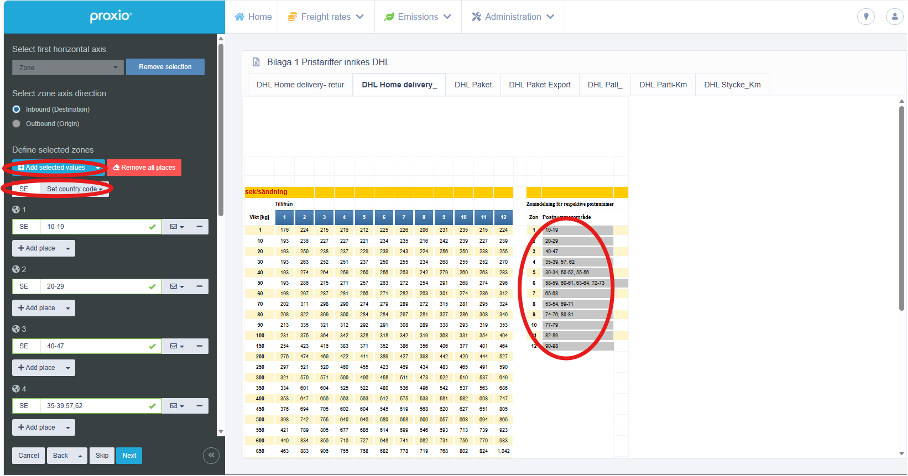The width and height of the screenshot is (908, 476).
Task: Open the Set country code dropdown
Action: click(x=74, y=189)
